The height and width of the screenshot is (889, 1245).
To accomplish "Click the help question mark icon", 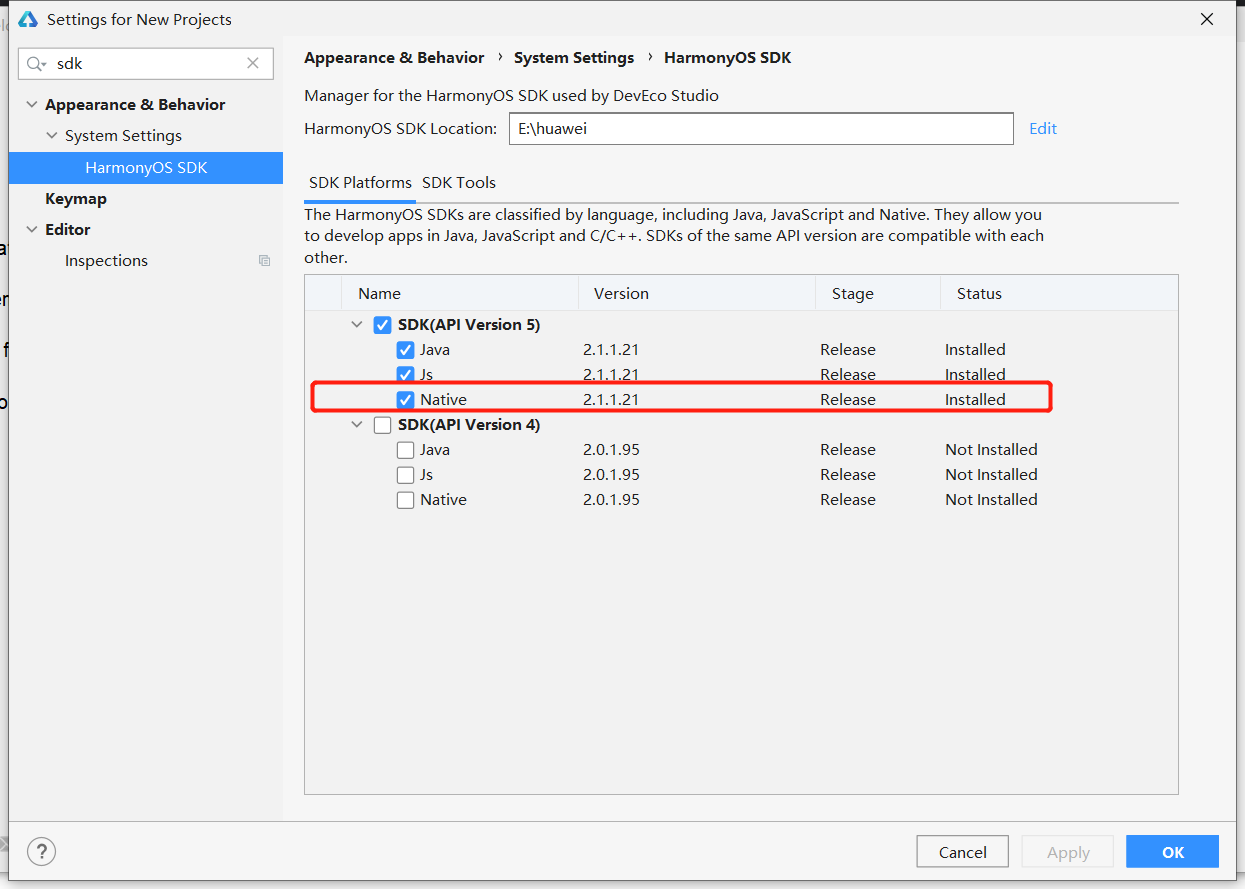I will (41, 851).
